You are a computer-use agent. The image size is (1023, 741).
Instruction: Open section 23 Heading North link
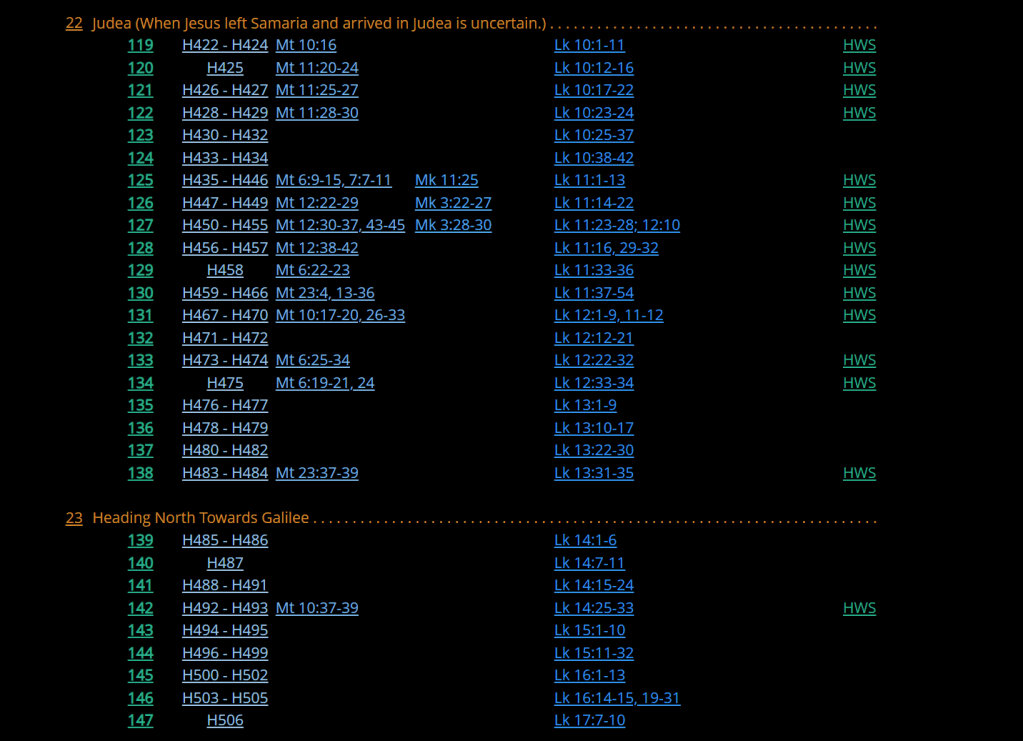(x=74, y=518)
